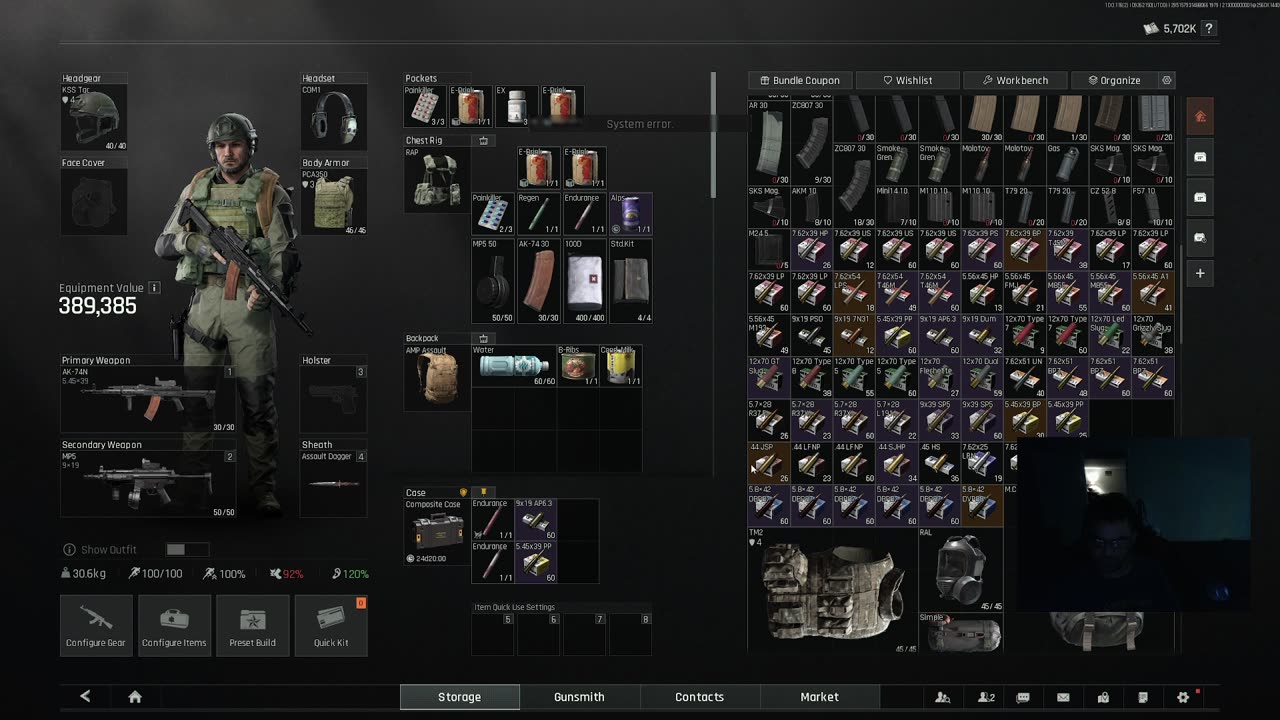1280x720 pixels.
Task: Click the Show Outfit info icon
Action: click(69, 550)
